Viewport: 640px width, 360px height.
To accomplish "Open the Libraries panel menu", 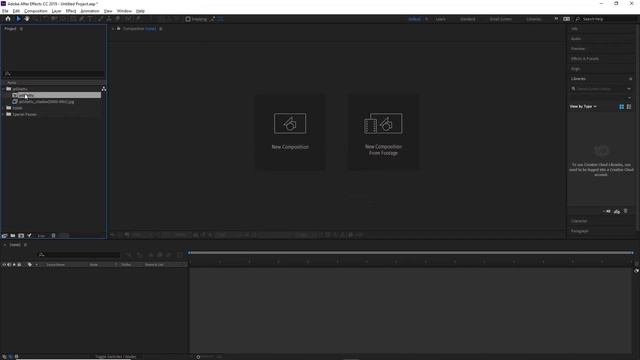I will (630, 79).
